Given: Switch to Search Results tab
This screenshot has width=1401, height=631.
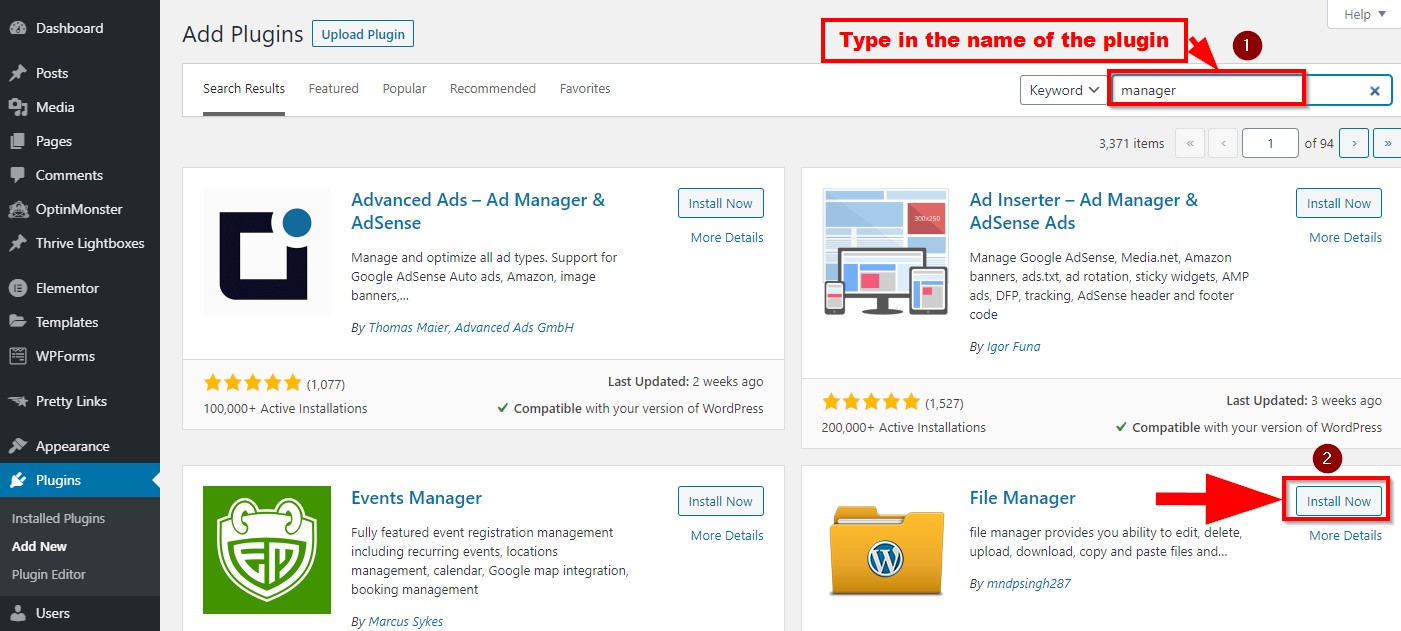Looking at the screenshot, I should click(244, 89).
